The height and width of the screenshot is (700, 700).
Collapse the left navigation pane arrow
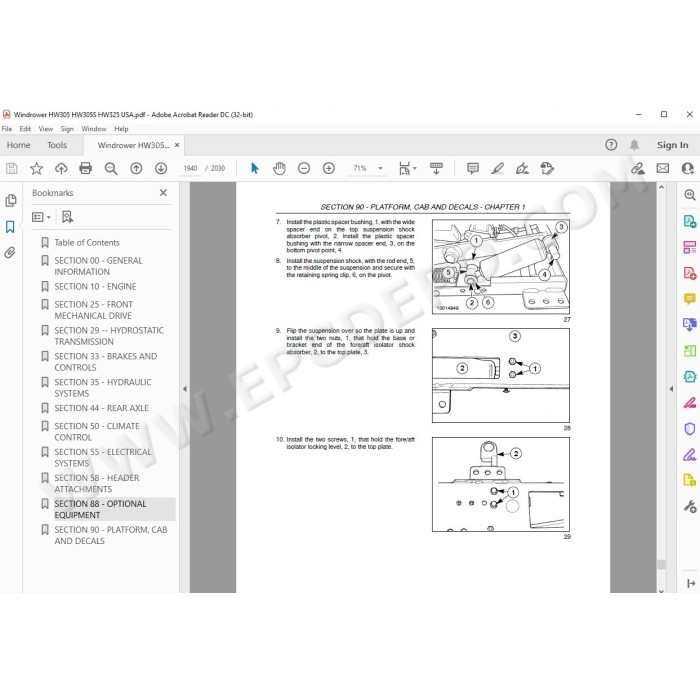184,388
